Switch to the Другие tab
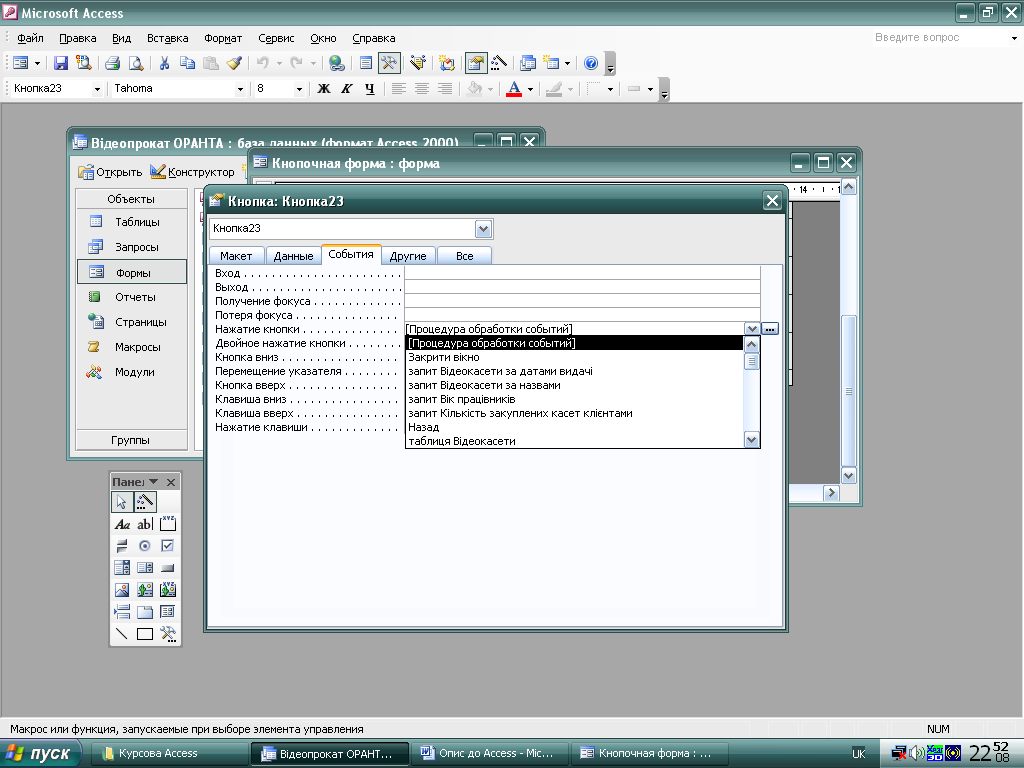The height and width of the screenshot is (768, 1024). pyautogui.click(x=408, y=256)
